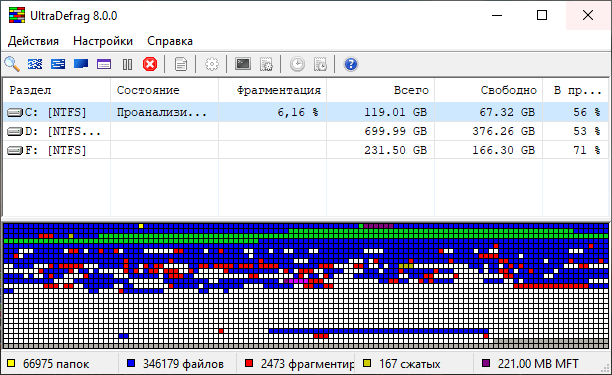Pause the job using the pause icon

pyautogui.click(x=127, y=64)
